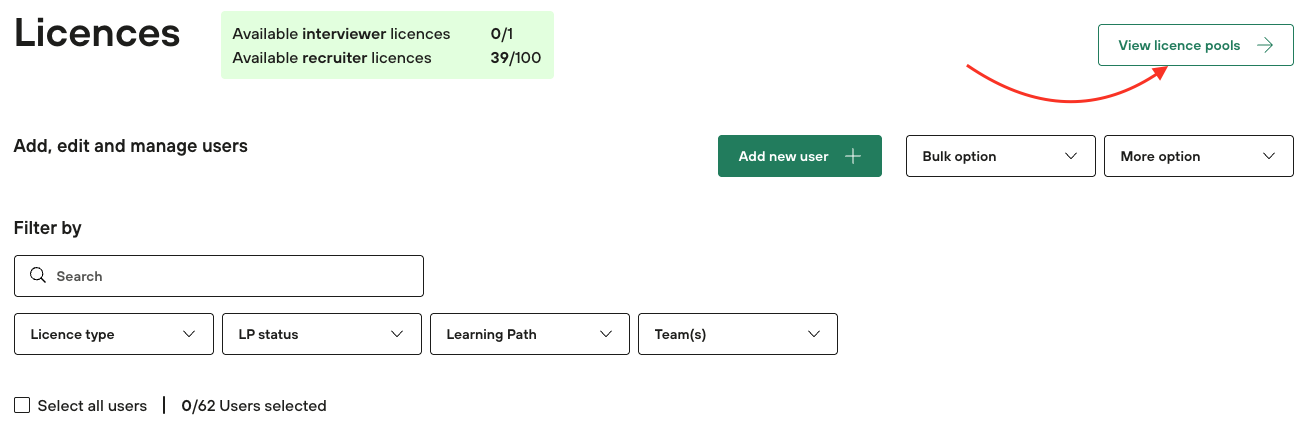Expand the LP status filter
This screenshot has height=430, width=1313.
[x=322, y=334]
